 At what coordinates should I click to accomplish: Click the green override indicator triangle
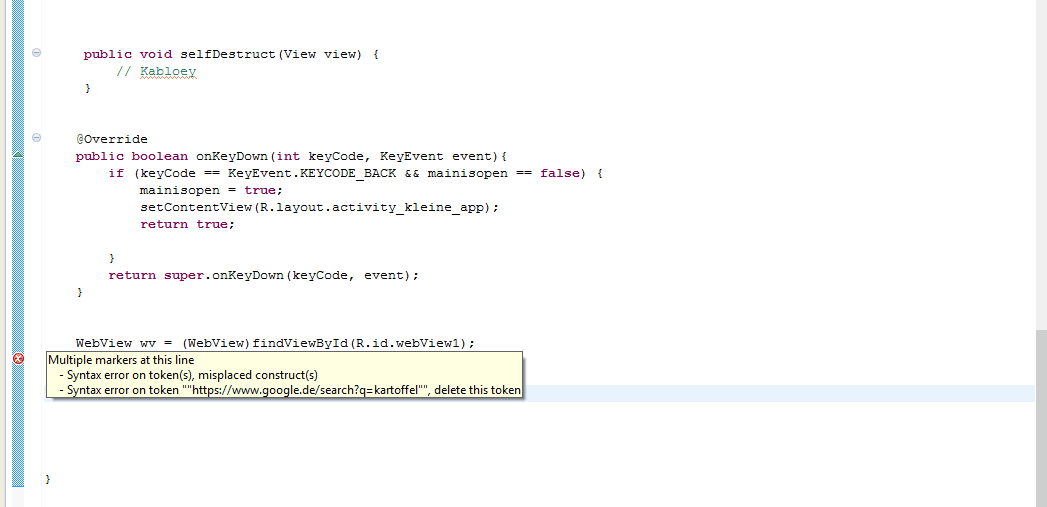(x=18, y=155)
